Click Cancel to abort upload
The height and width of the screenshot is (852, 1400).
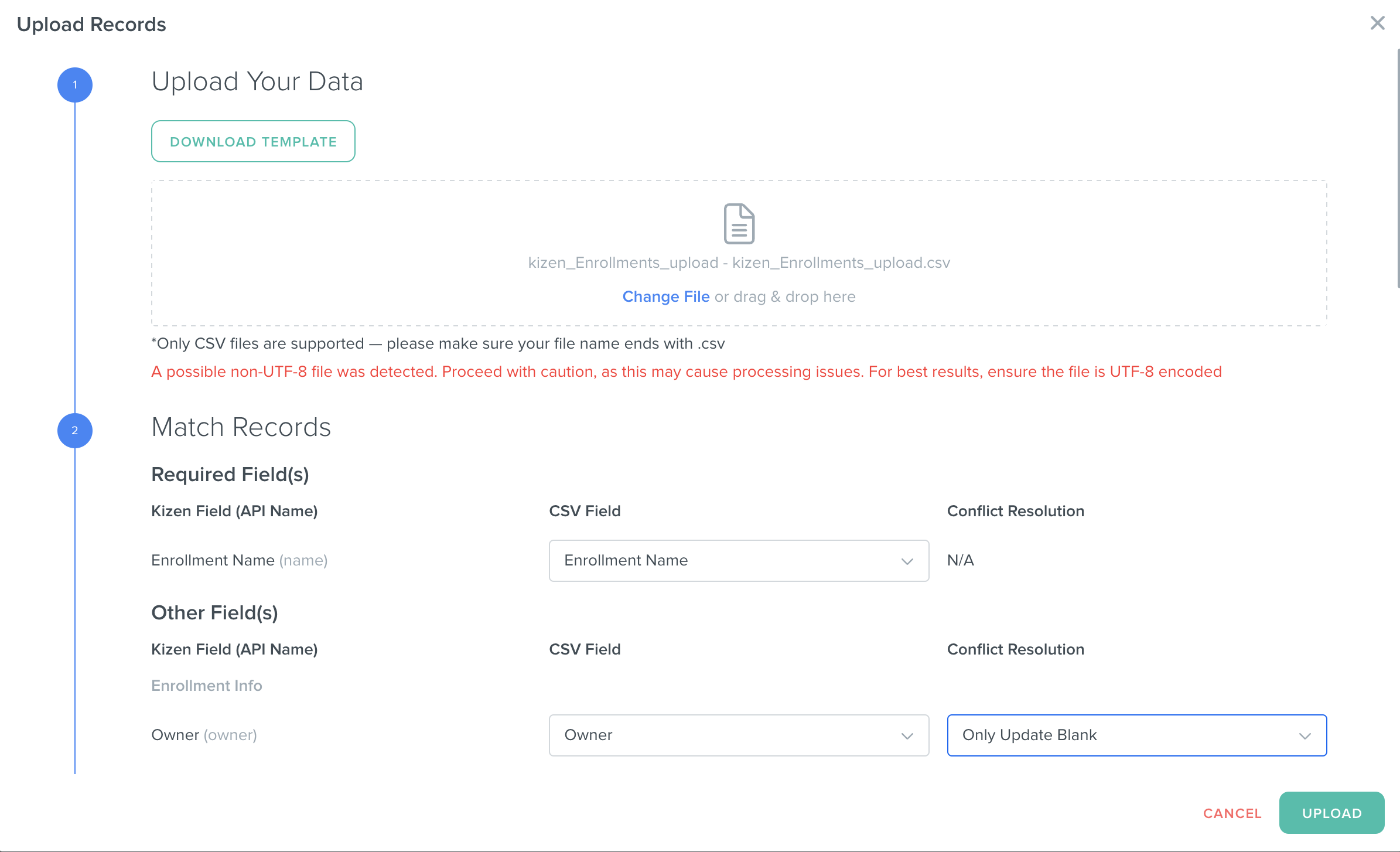1232,813
